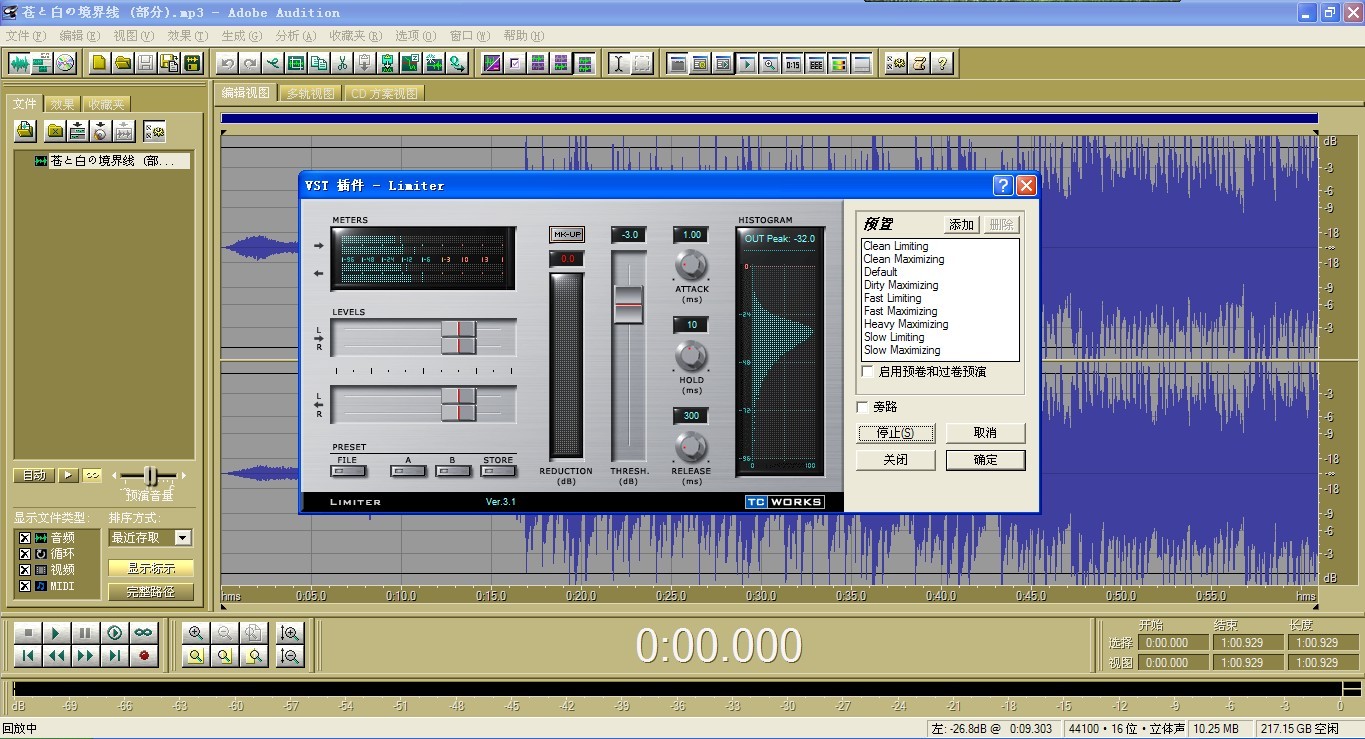
Task: Click the copy icon in the toolbar
Action: click(319, 63)
